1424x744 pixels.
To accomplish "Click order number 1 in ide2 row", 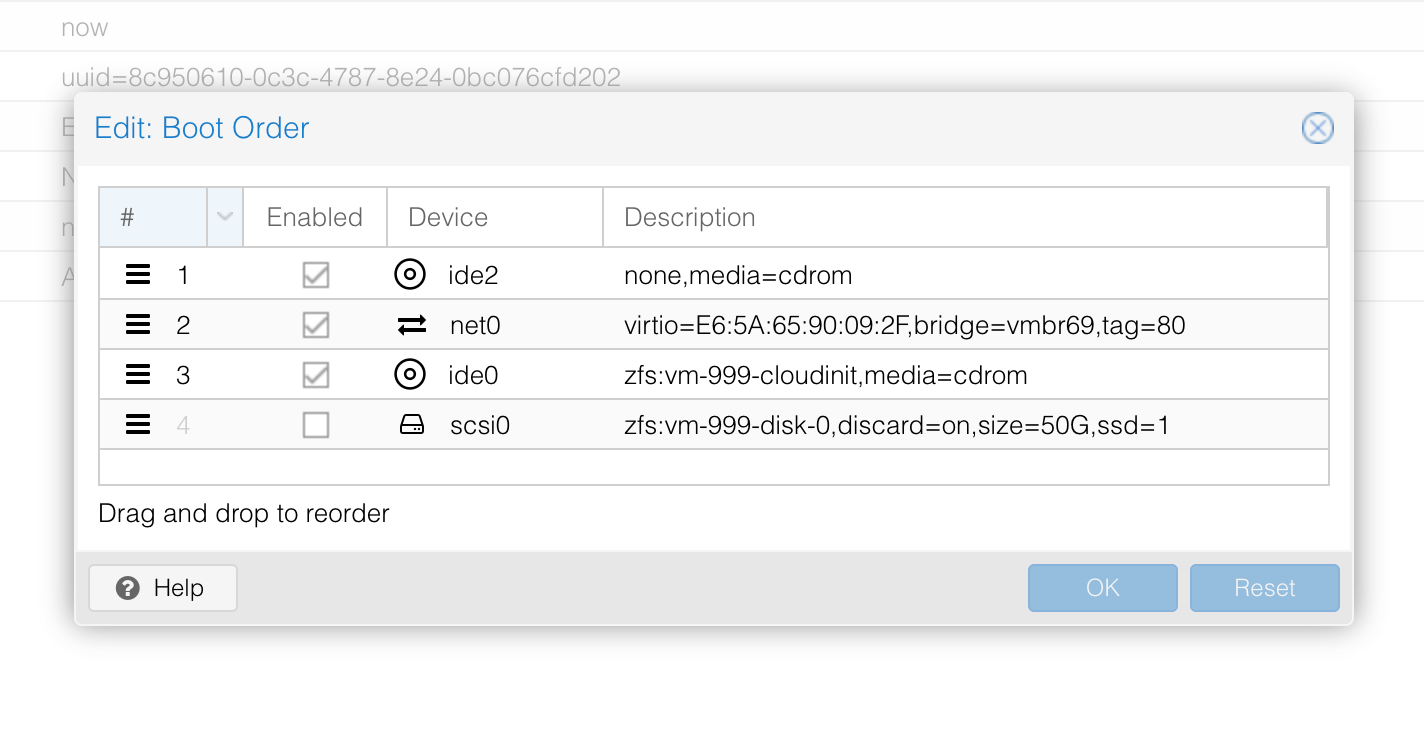I will (183, 275).
